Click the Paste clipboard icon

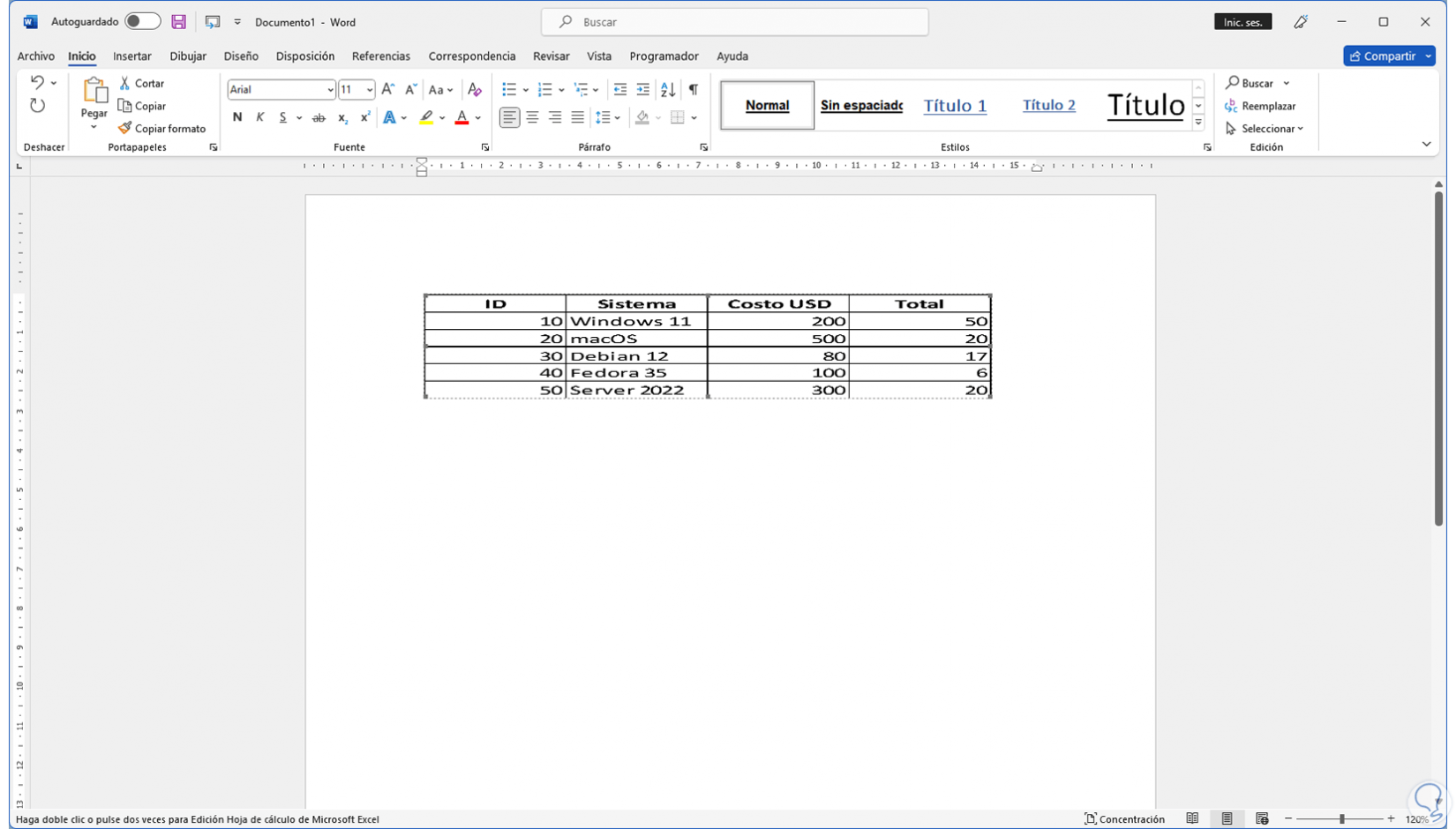coord(94,90)
